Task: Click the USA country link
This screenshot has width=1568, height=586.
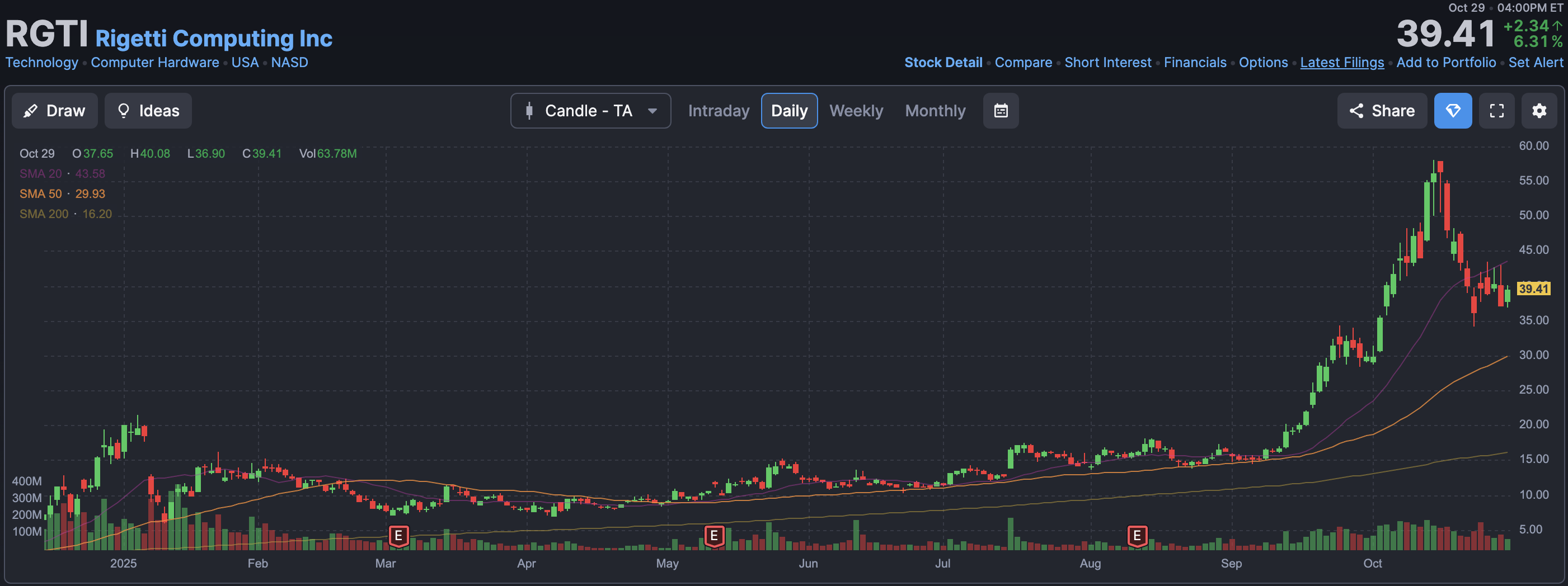Action: pos(245,63)
